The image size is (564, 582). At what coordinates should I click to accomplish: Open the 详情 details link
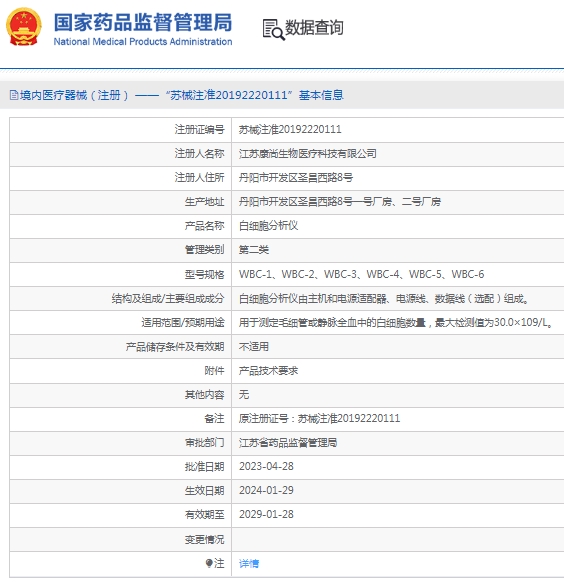tap(249, 563)
